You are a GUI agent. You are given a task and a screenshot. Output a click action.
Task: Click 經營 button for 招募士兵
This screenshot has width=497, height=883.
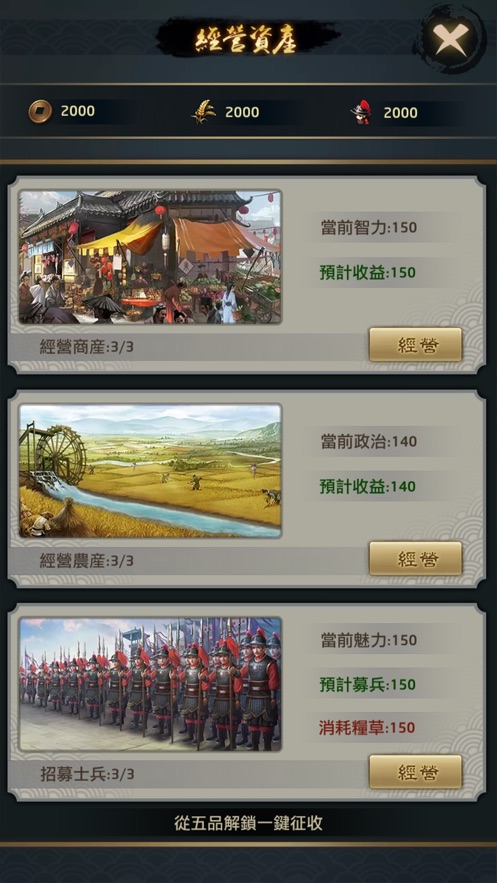(x=415, y=772)
